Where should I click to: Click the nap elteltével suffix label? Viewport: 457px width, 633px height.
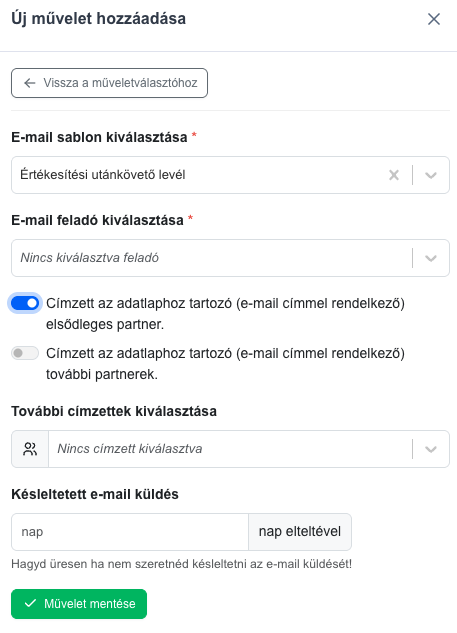300,532
